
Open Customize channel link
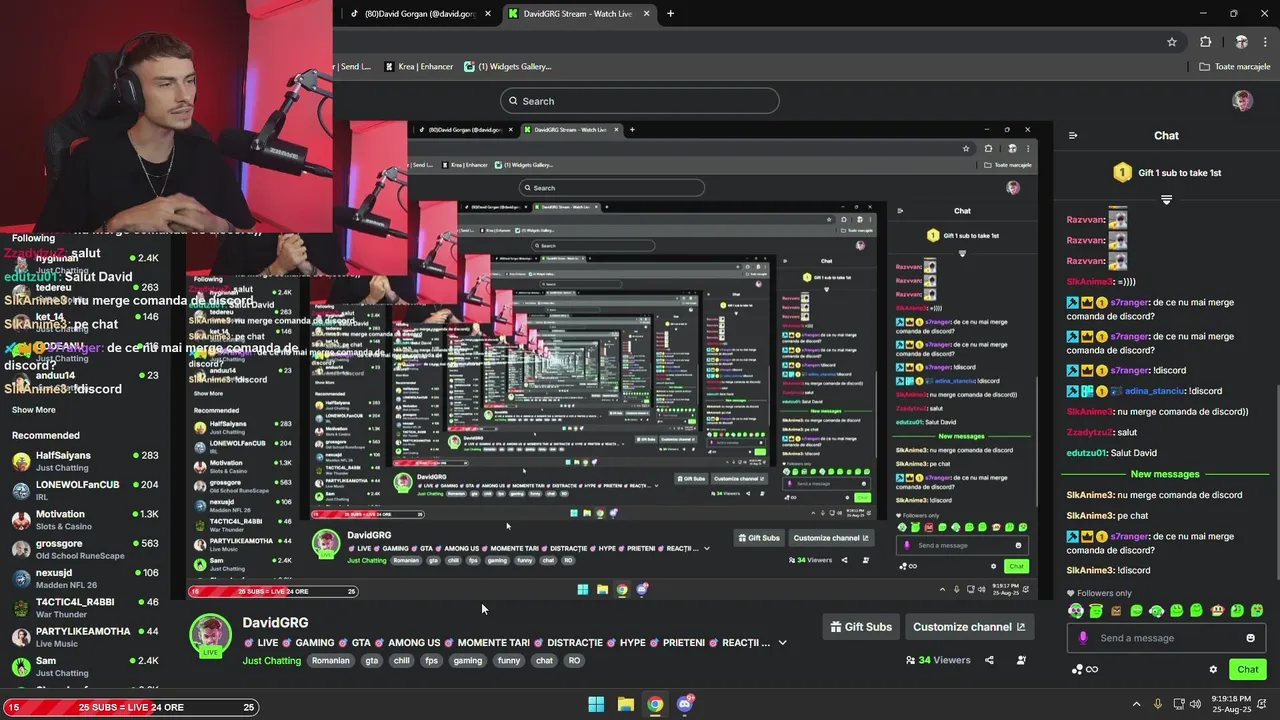(969, 627)
